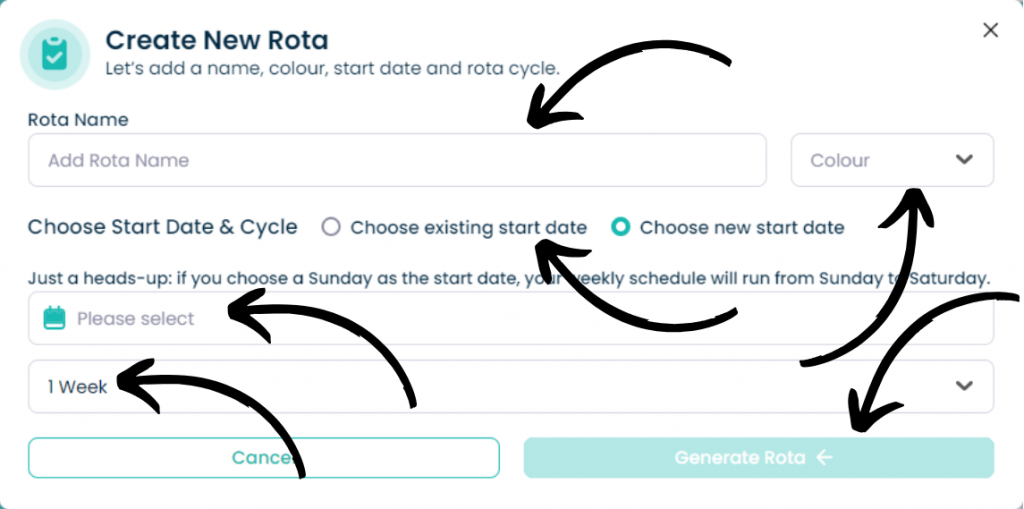Click the 'Choose existing start date' label text
Screen dimensions: 1024x509
point(468,227)
